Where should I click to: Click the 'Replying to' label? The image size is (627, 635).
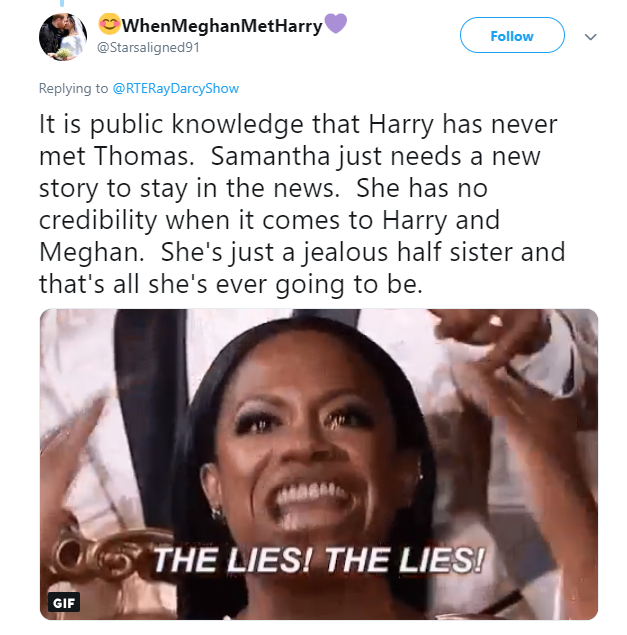(73, 88)
